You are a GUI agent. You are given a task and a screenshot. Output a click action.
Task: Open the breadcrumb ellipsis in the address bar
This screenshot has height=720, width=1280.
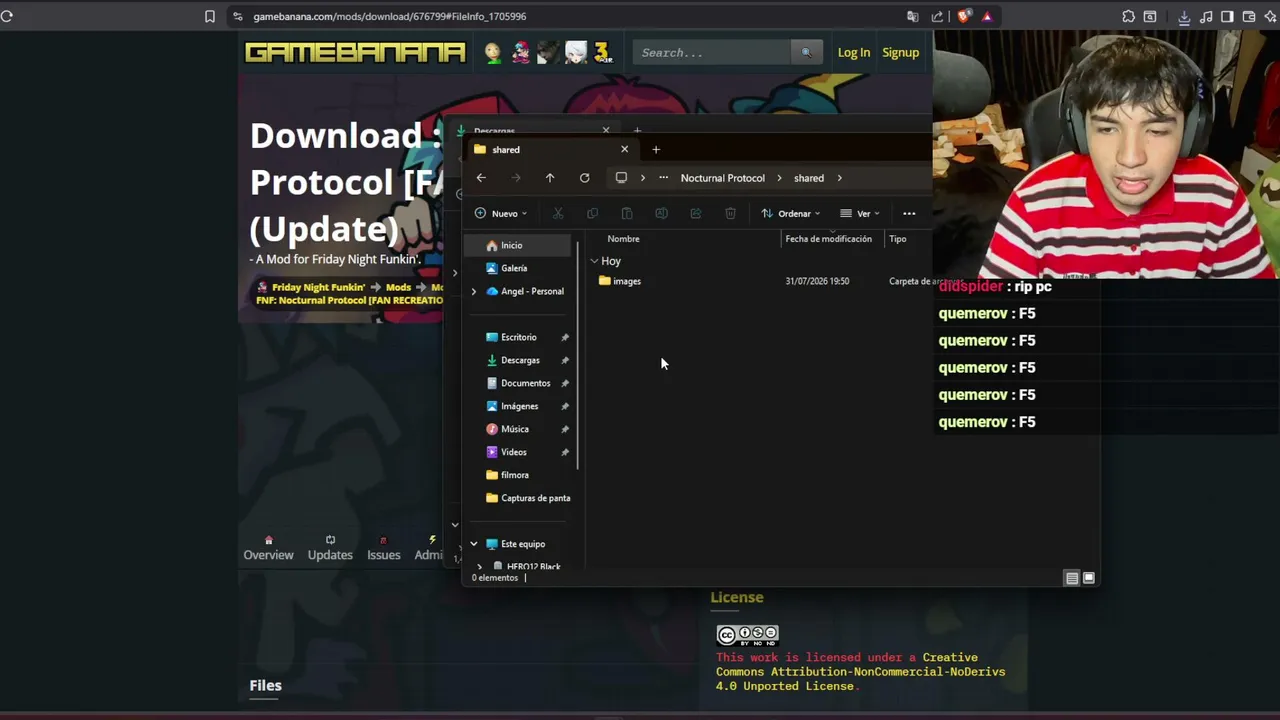[664, 178]
